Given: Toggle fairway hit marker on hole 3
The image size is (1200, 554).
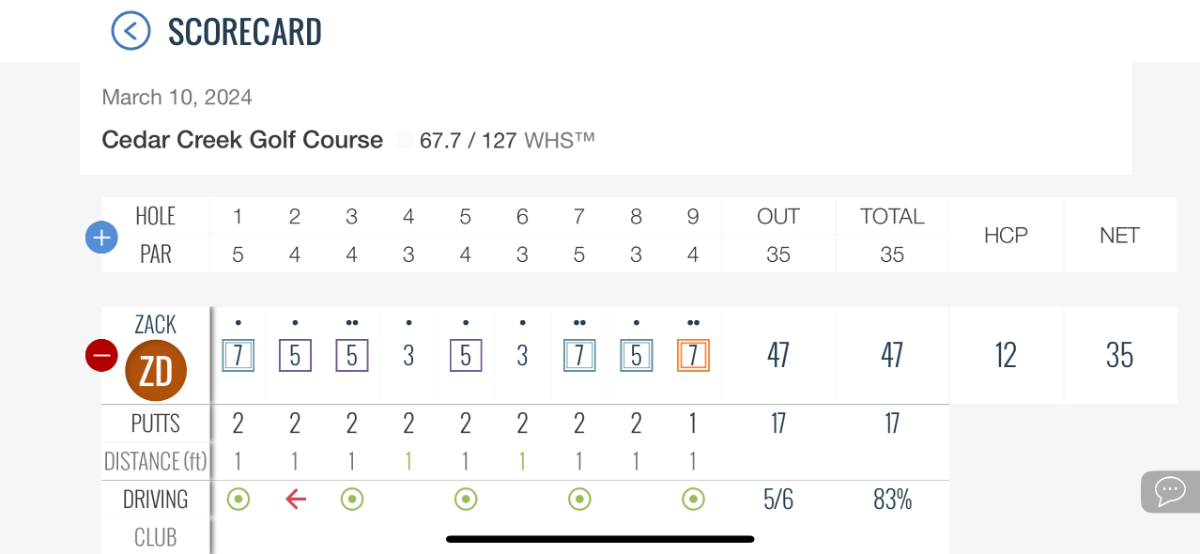Looking at the screenshot, I should (352, 499).
